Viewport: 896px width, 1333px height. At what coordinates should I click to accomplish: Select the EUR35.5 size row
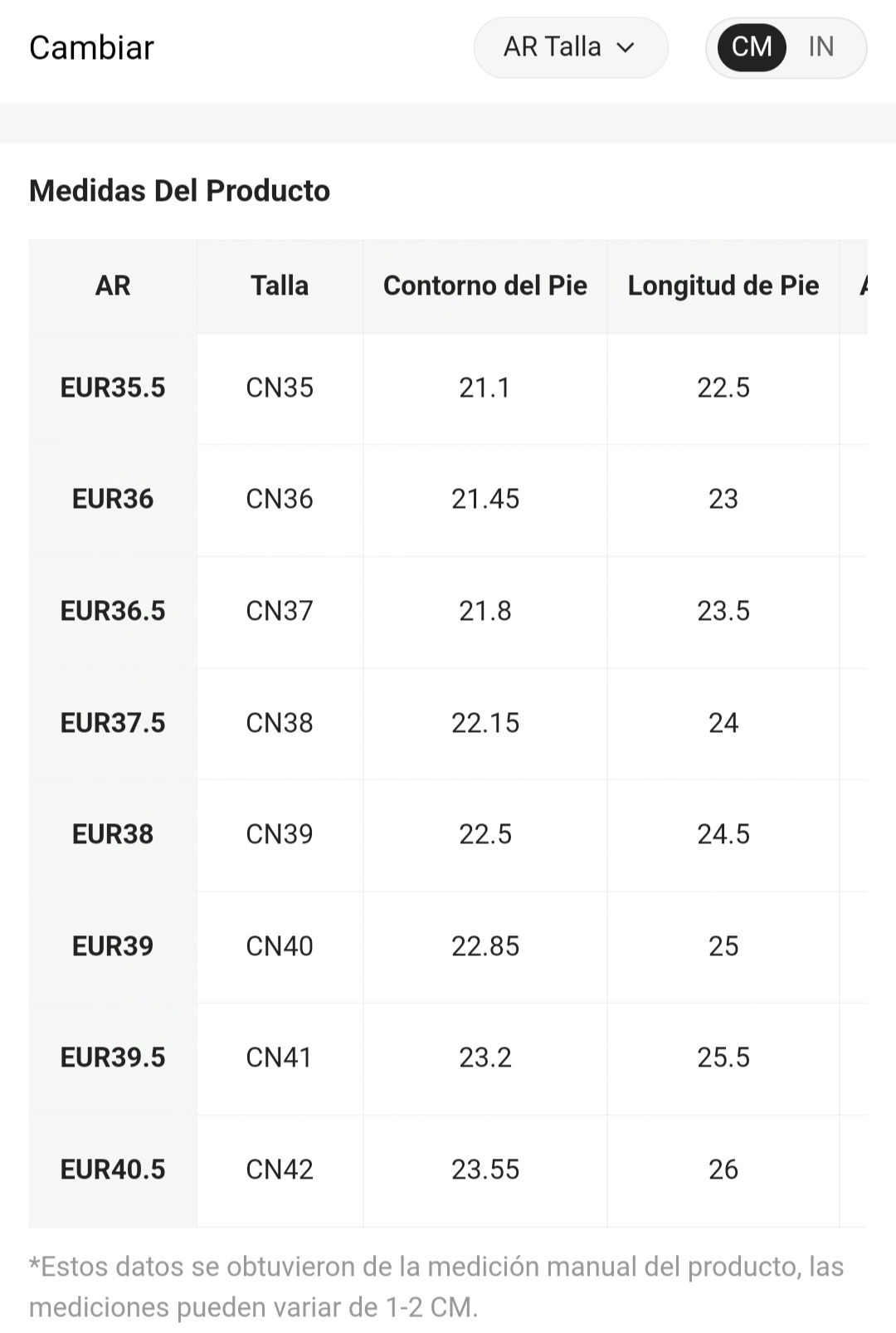pos(448,388)
